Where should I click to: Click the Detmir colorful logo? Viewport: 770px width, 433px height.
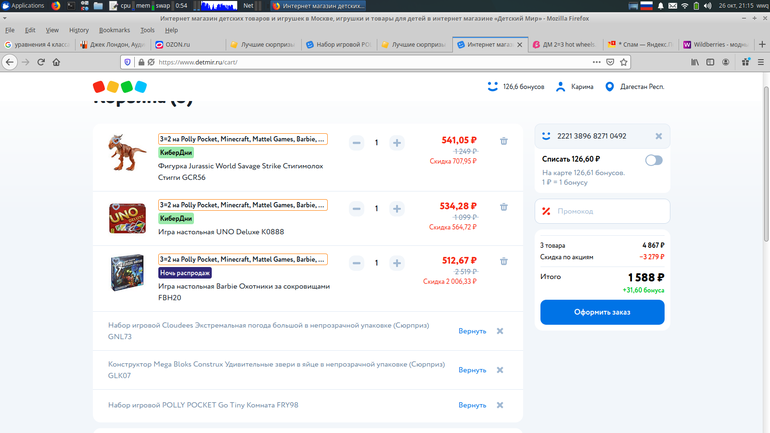120,87
